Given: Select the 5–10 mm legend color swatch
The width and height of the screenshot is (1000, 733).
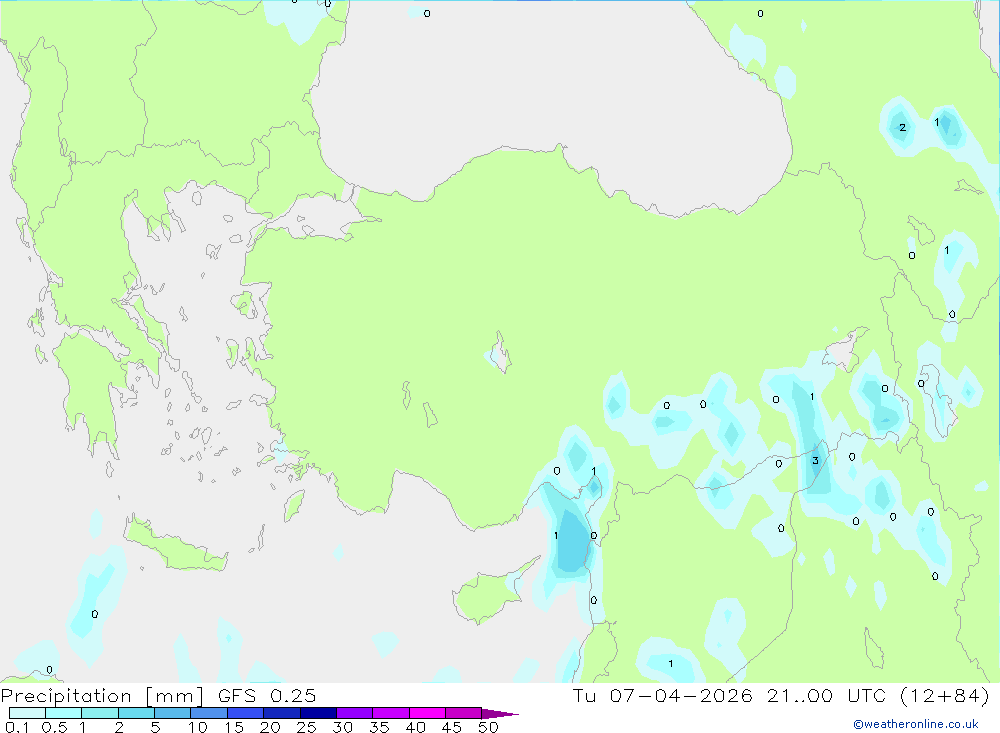Looking at the screenshot, I should point(173,713).
